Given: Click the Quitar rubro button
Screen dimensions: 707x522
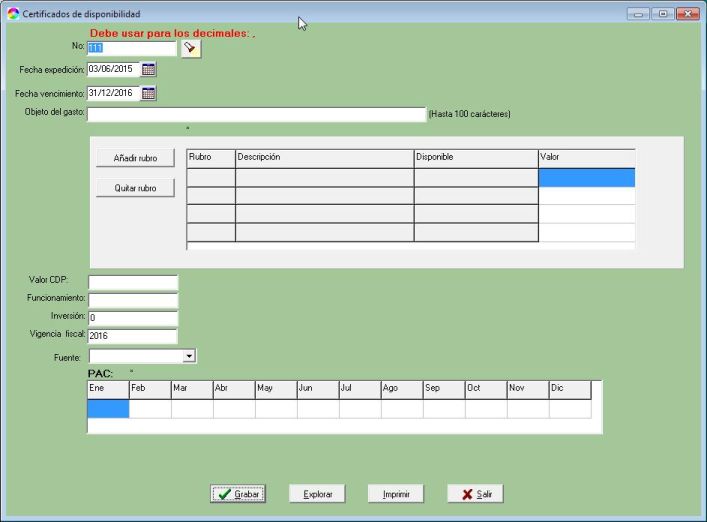Looking at the screenshot, I should click(135, 188).
